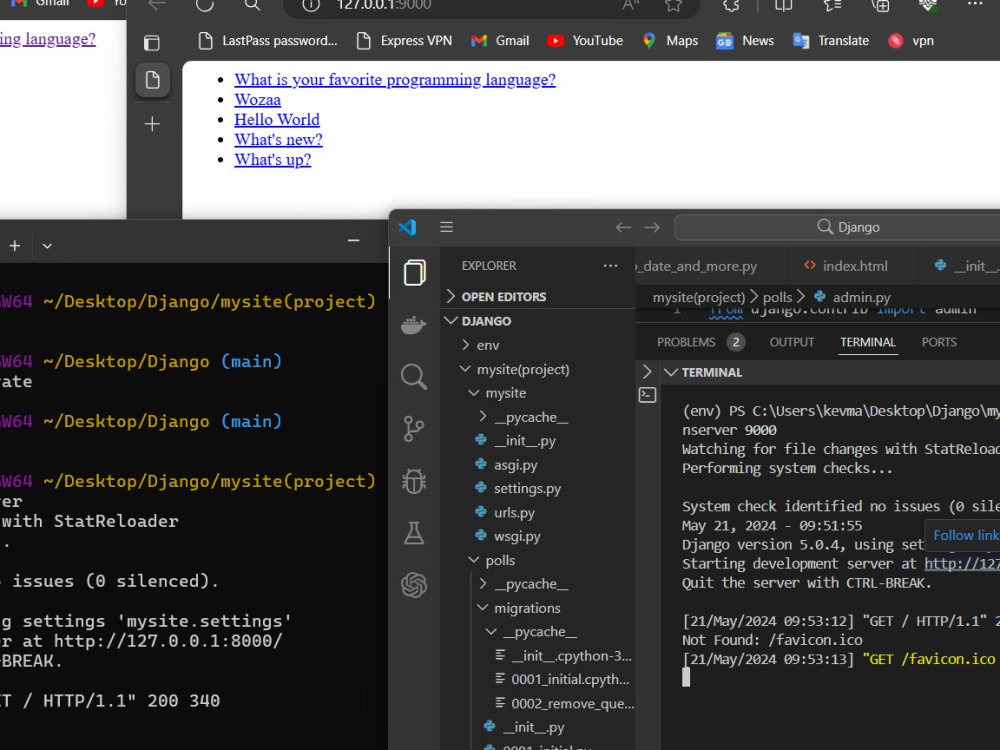1000x750 pixels.
Task: Open the LastPass password bookmark
Action: [x=268, y=41]
